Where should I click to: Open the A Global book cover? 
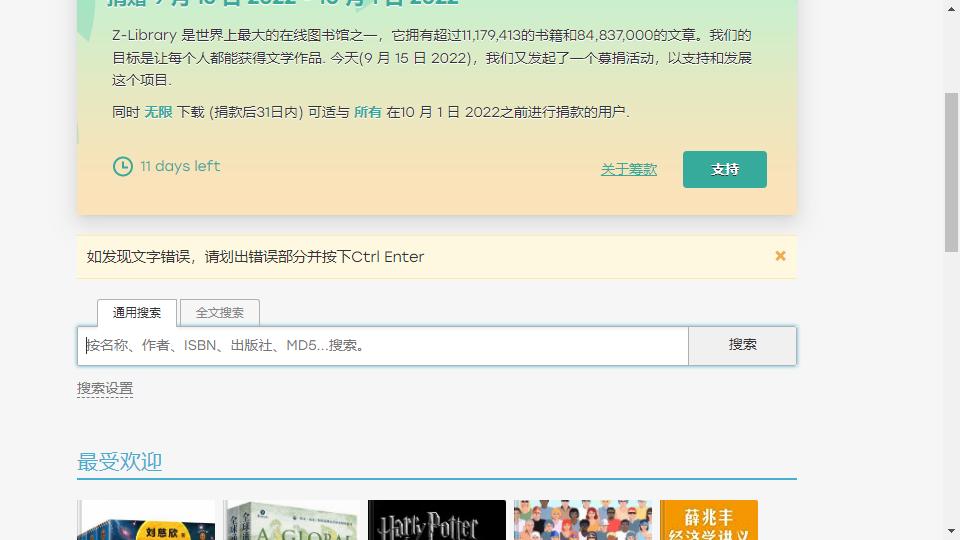tap(291, 520)
